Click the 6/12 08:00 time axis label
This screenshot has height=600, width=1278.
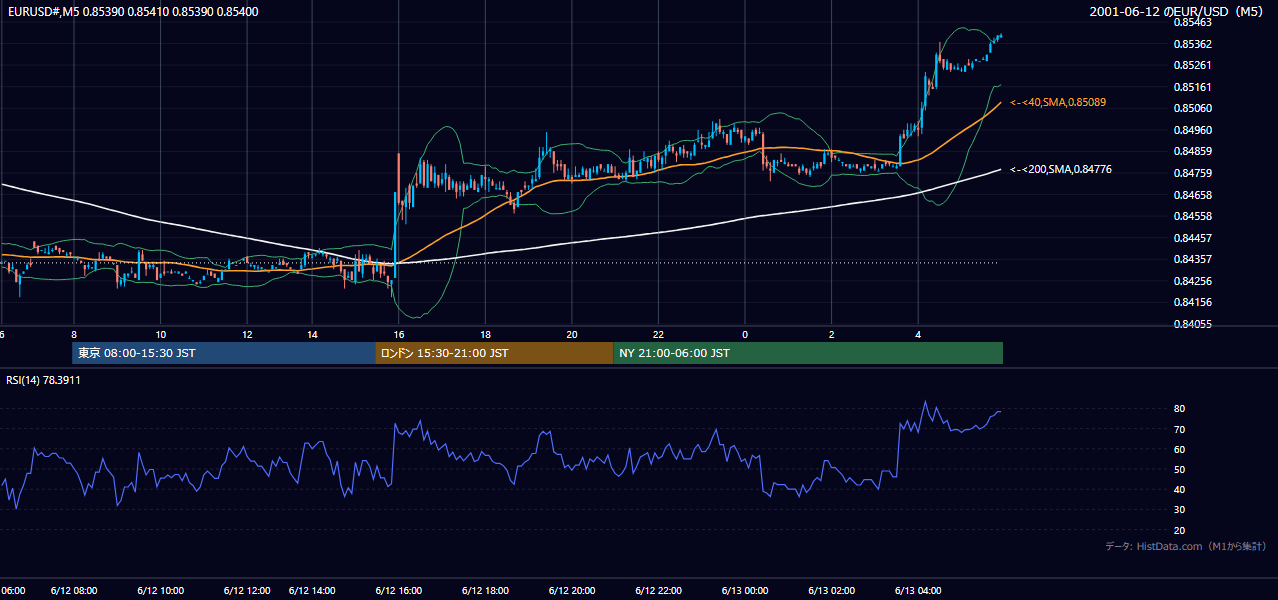click(x=74, y=590)
